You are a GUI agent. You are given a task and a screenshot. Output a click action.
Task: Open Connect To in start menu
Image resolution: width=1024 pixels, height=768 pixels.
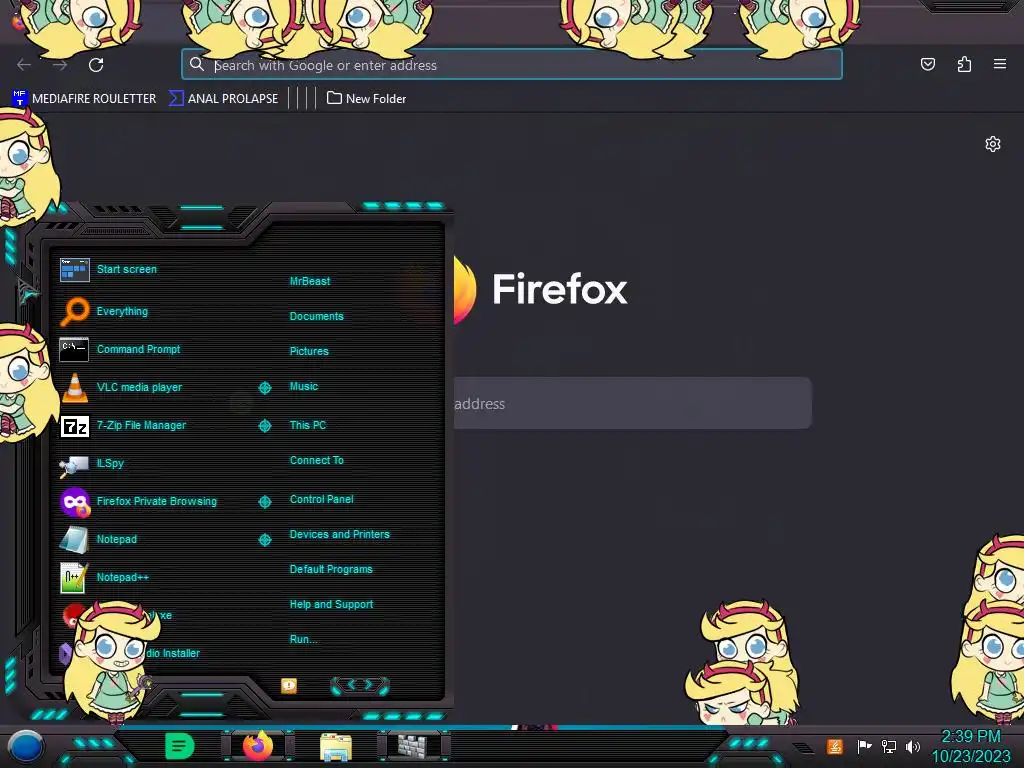[x=316, y=460]
